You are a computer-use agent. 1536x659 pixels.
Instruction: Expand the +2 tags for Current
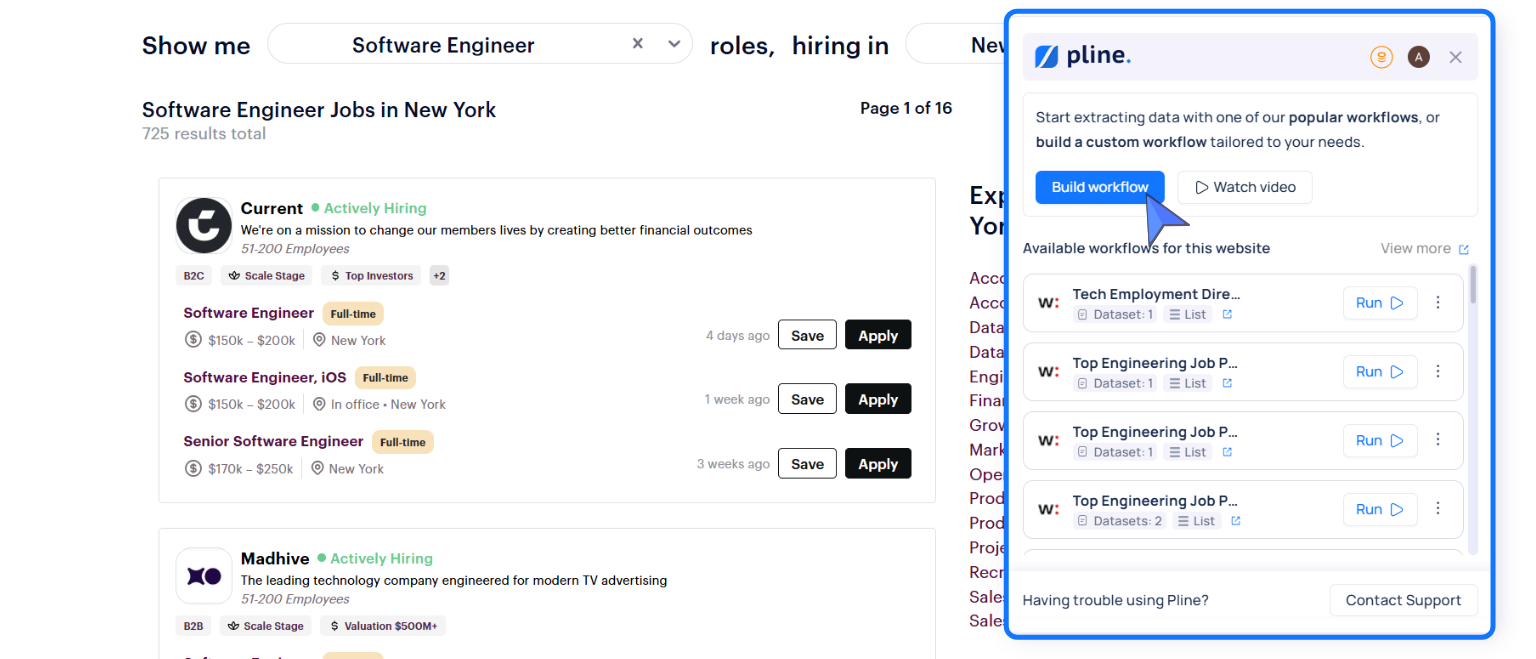coord(439,275)
